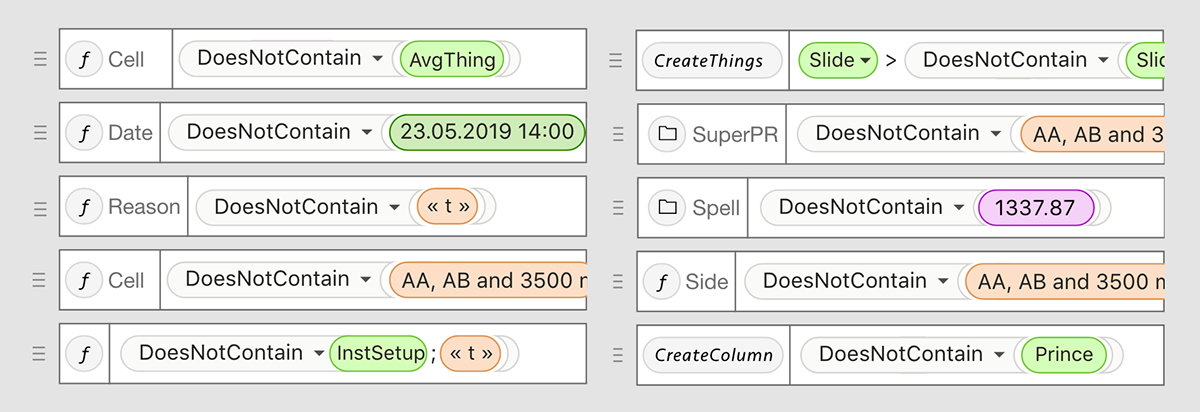Select the 23.05.2019 14:00 date chip
Image resolution: width=1200 pixels, height=412 pixels.
(487, 132)
